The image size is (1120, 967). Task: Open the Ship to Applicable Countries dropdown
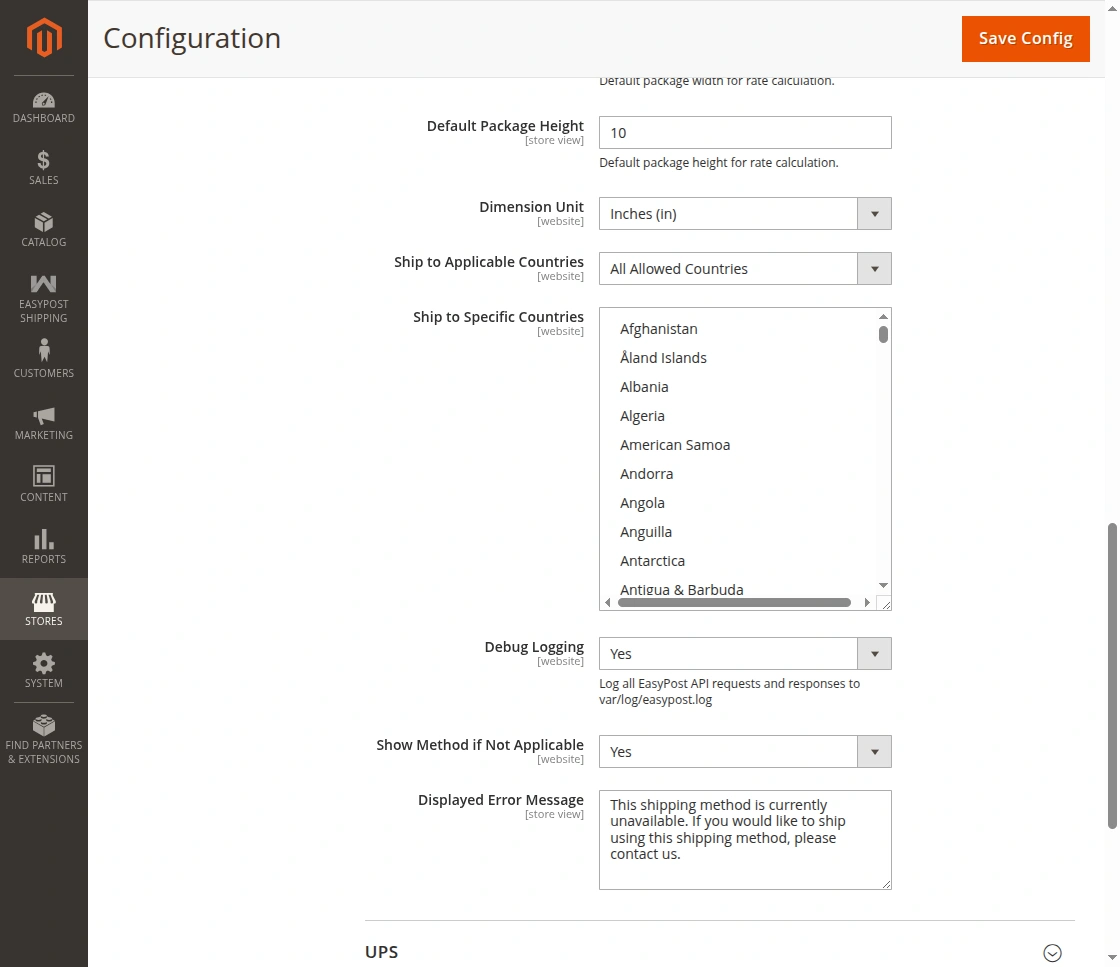pos(745,269)
